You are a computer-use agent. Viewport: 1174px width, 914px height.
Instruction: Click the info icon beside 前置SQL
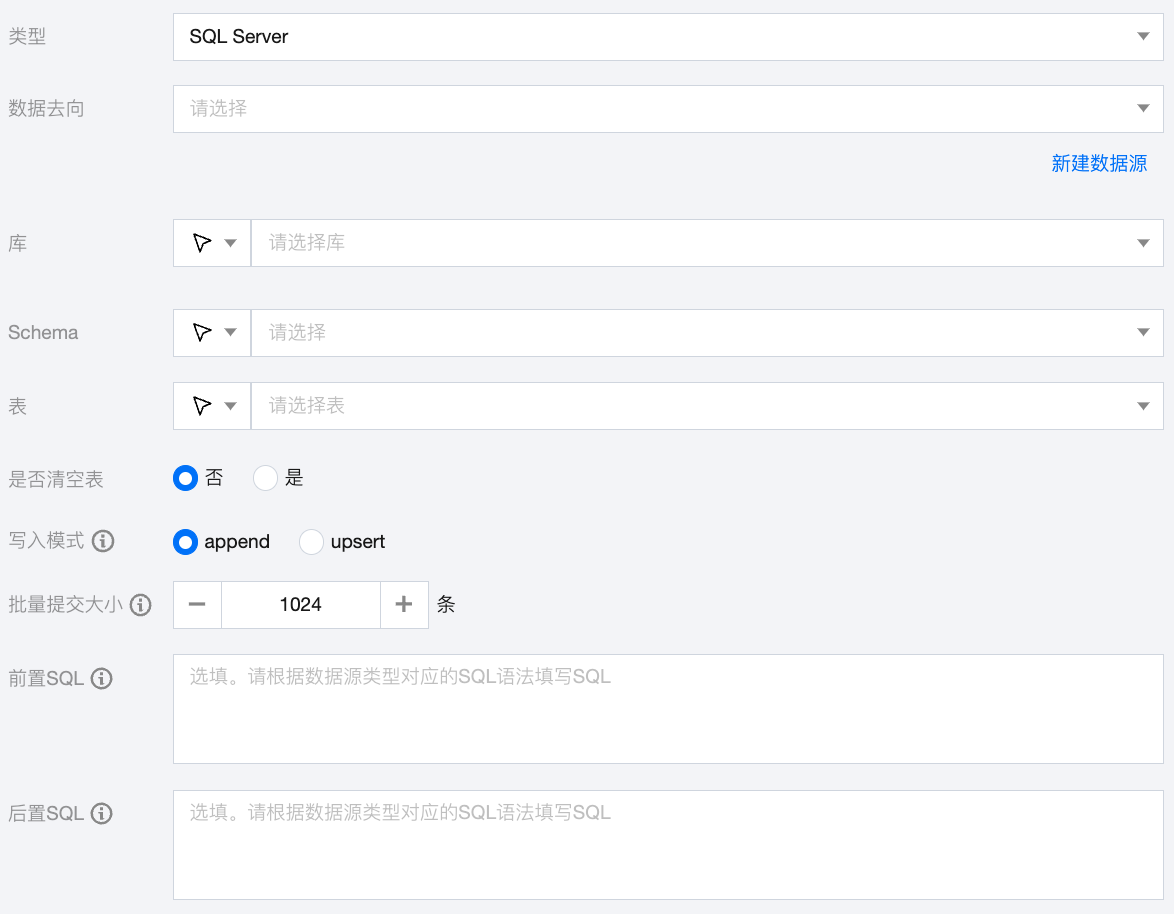pyautogui.click(x=101, y=679)
